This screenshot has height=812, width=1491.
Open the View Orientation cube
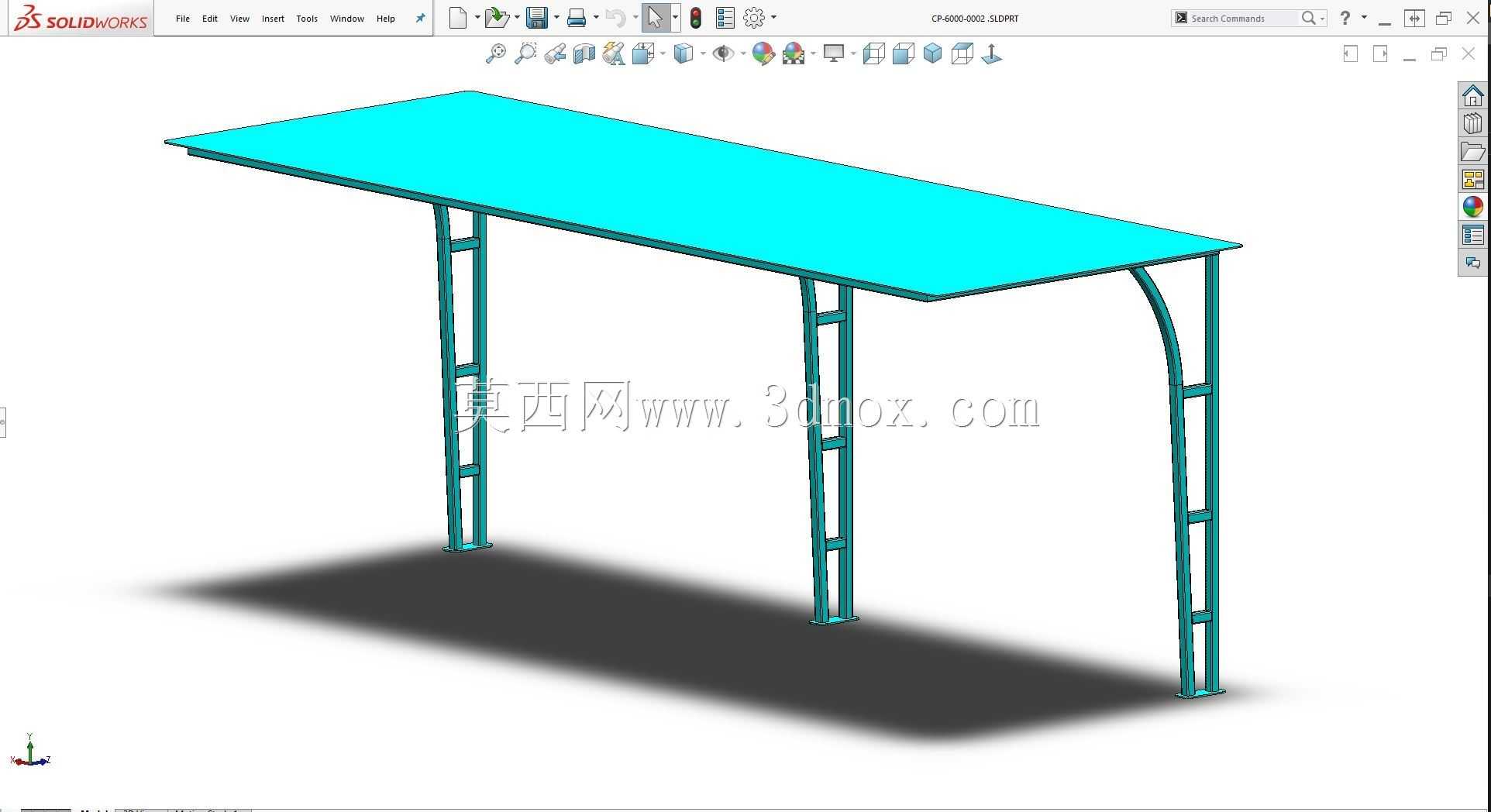click(x=643, y=53)
